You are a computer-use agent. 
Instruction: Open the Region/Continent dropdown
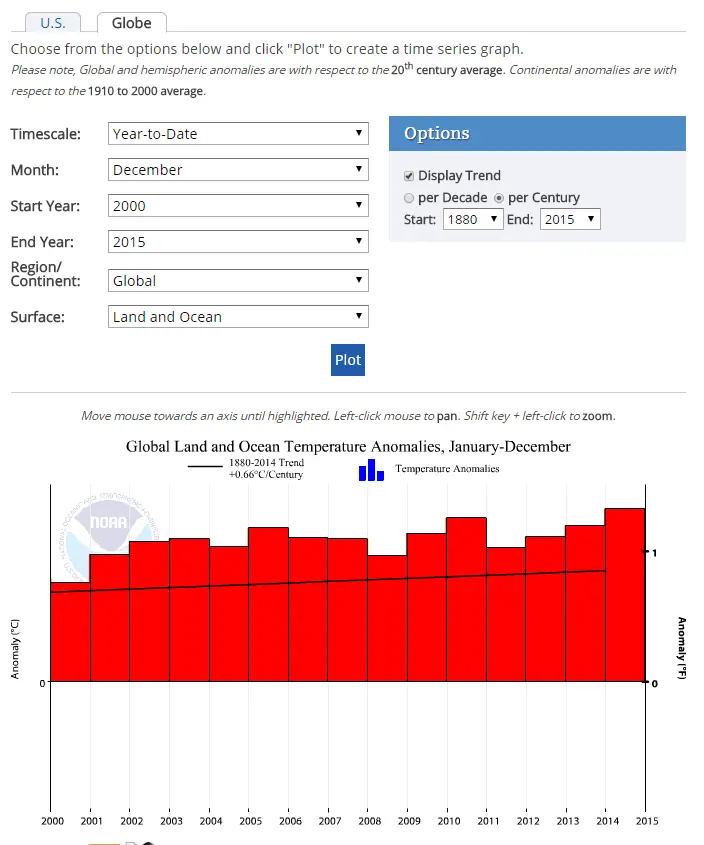[x=238, y=281]
